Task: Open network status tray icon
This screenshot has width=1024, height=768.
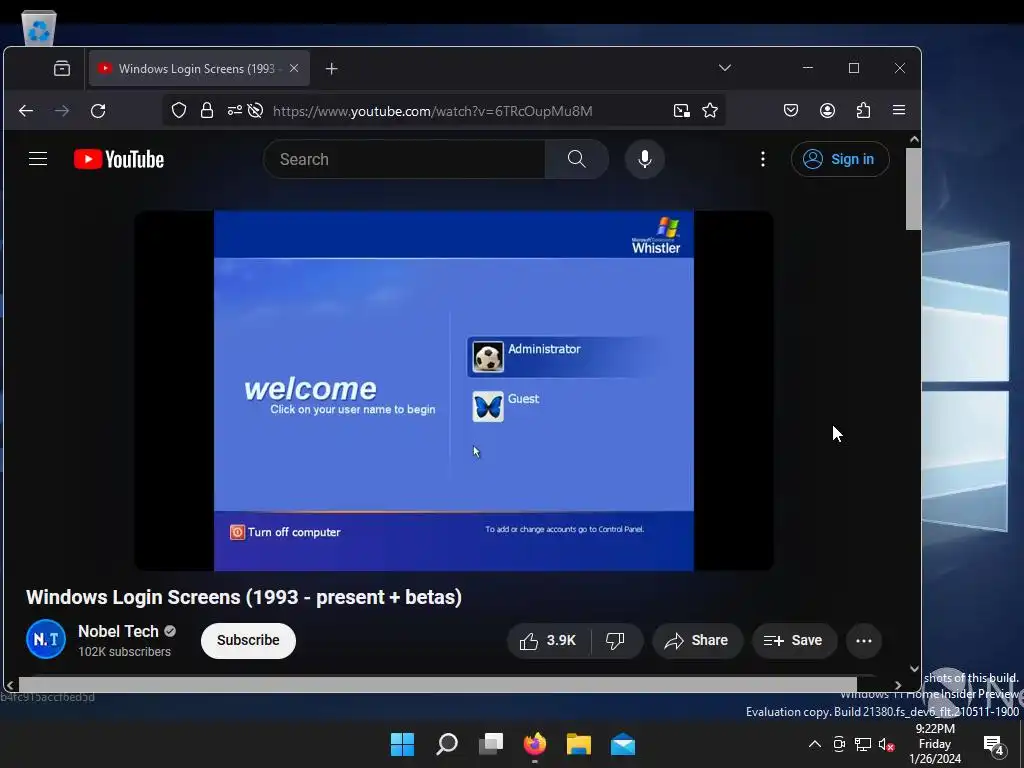Action: click(x=863, y=744)
